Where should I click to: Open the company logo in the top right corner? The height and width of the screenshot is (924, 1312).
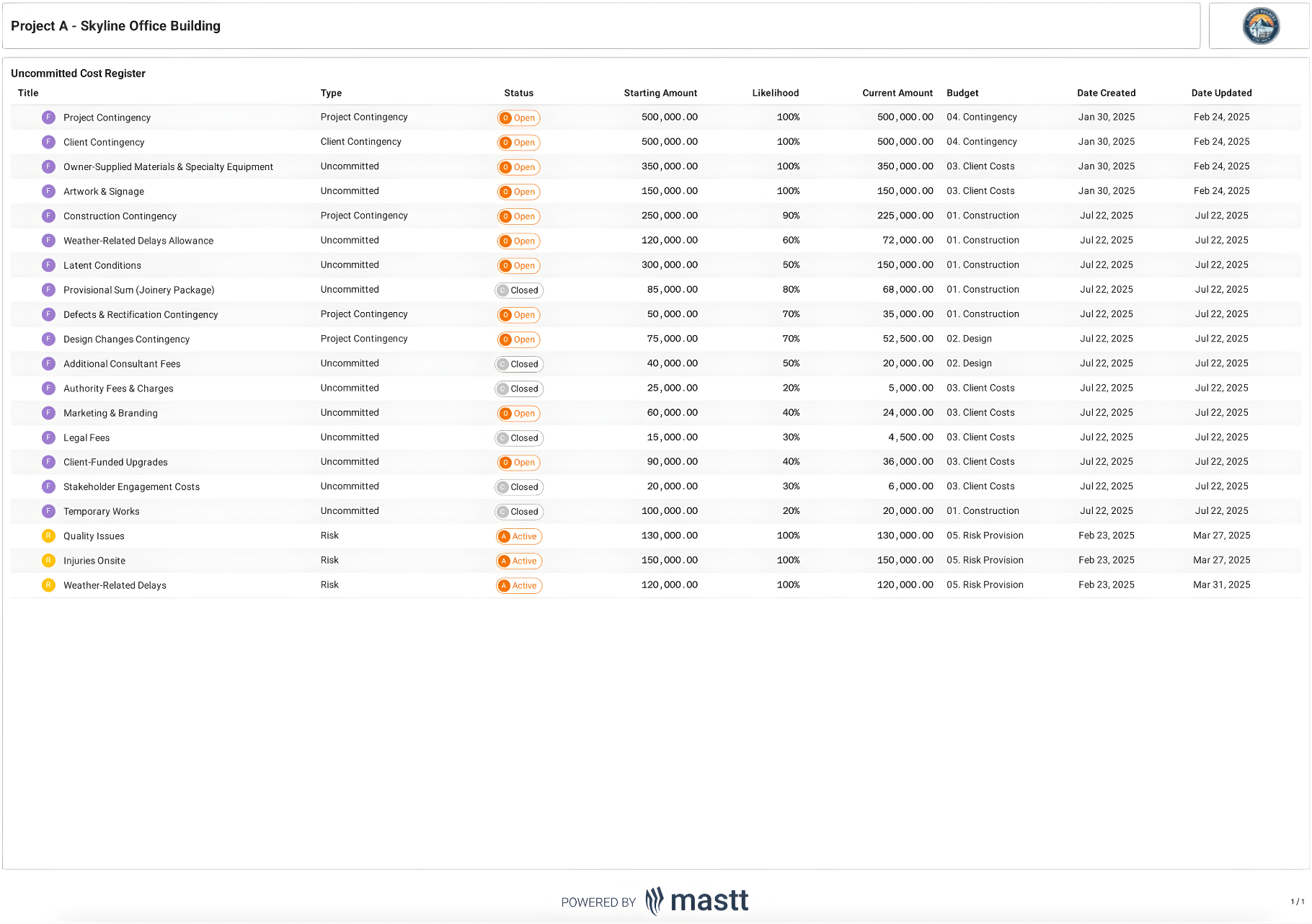tap(1260, 25)
